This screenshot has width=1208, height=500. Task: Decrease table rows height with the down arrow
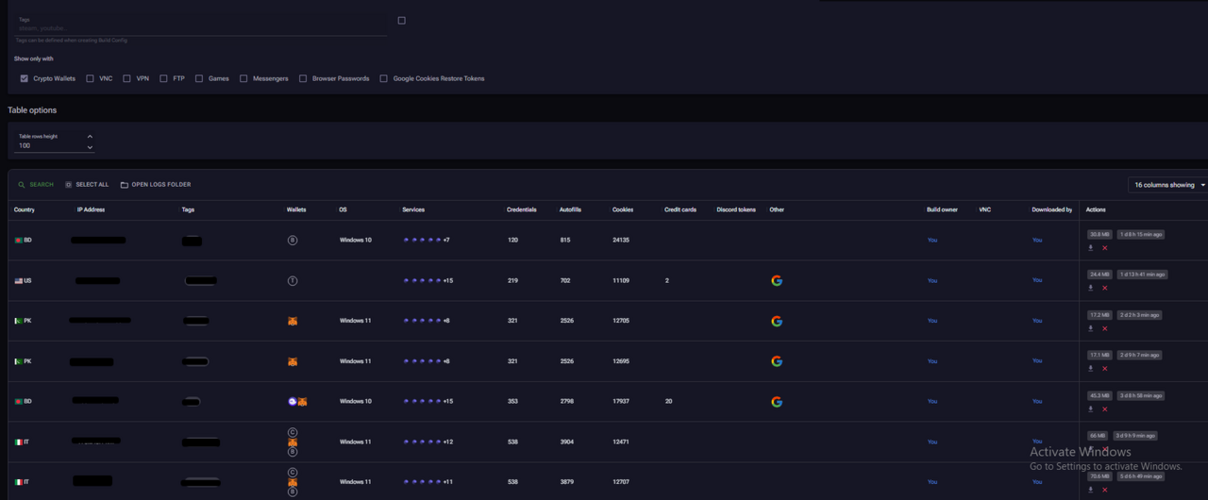[x=90, y=147]
